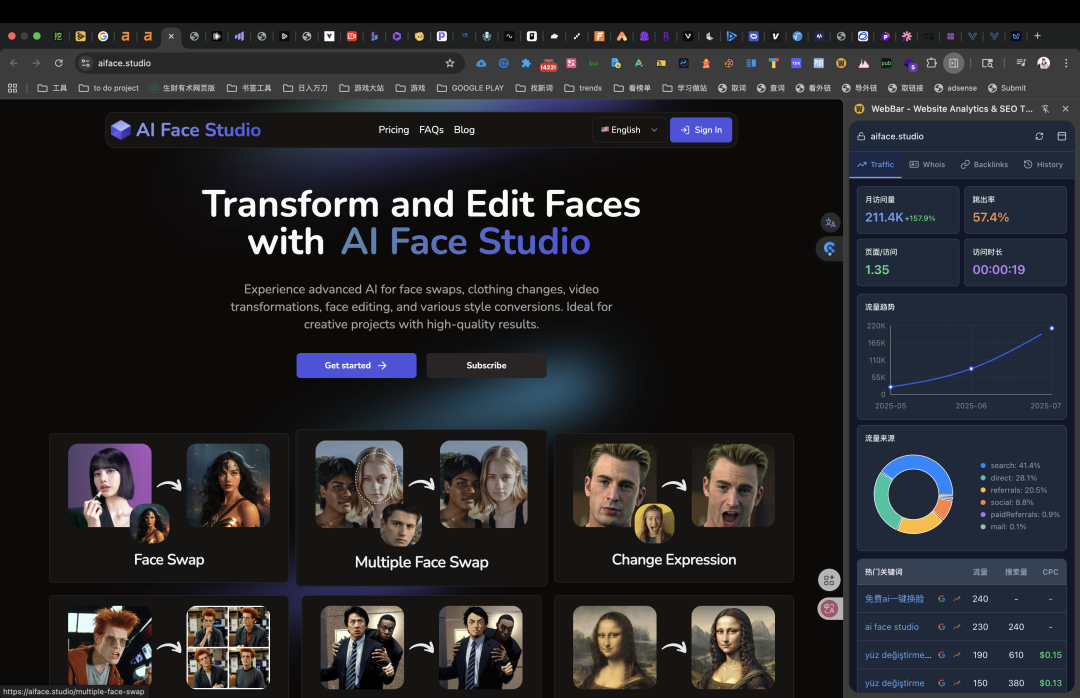Click the 57.4% bounce rate value
This screenshot has width=1080, height=698.
tap(990, 218)
